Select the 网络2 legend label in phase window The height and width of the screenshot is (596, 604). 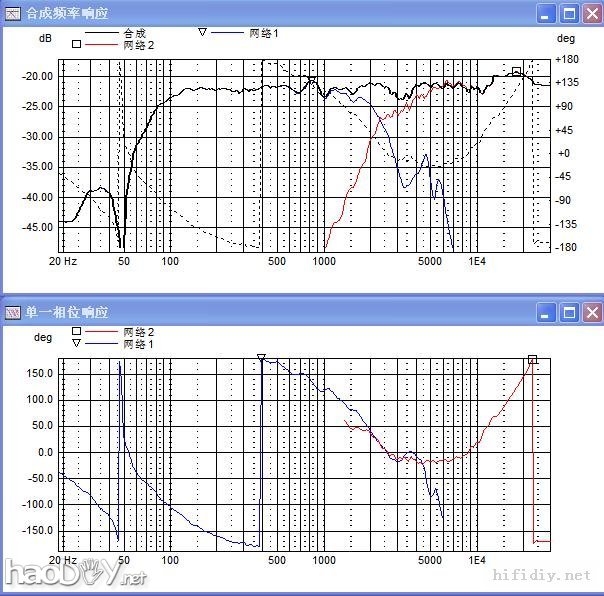point(138,331)
